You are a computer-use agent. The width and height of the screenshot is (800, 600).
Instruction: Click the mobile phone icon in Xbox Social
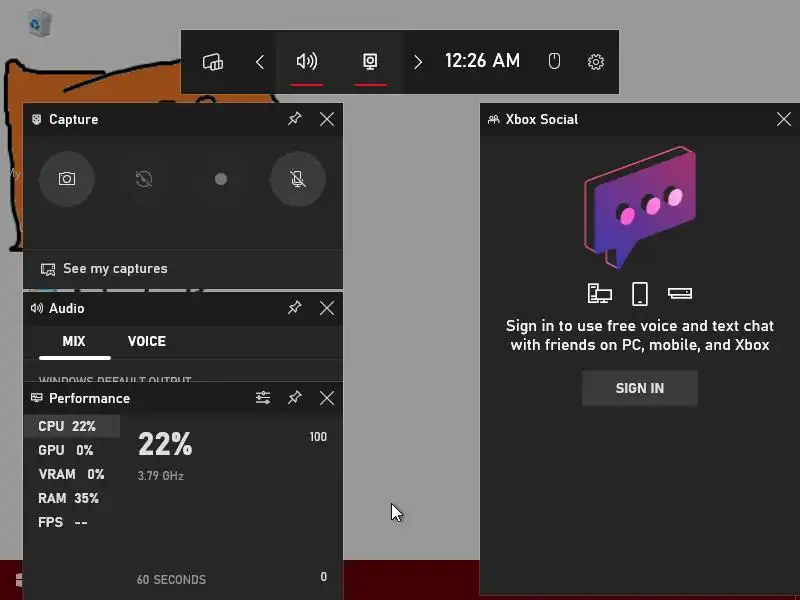(x=640, y=294)
